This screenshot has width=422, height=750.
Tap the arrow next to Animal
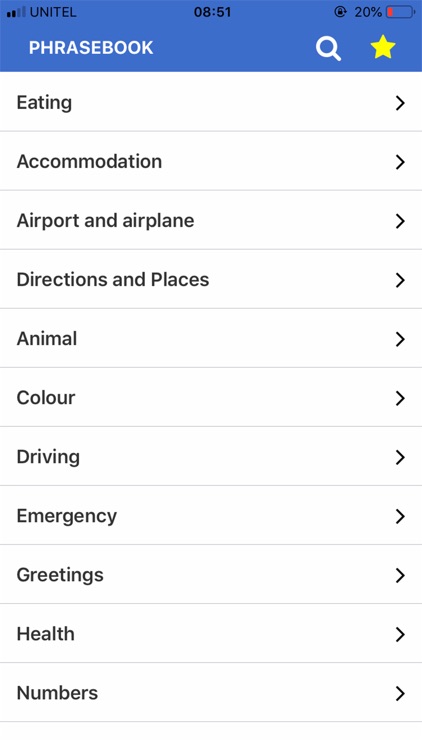coord(400,339)
